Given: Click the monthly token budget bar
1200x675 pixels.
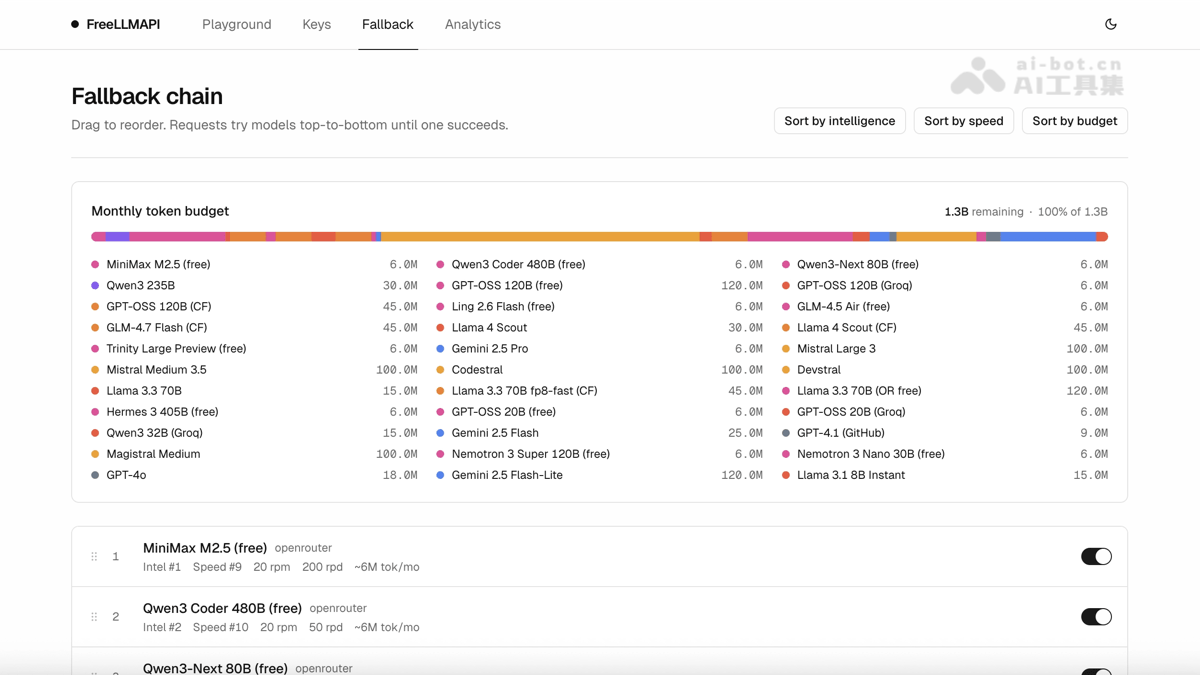Looking at the screenshot, I should coord(599,237).
